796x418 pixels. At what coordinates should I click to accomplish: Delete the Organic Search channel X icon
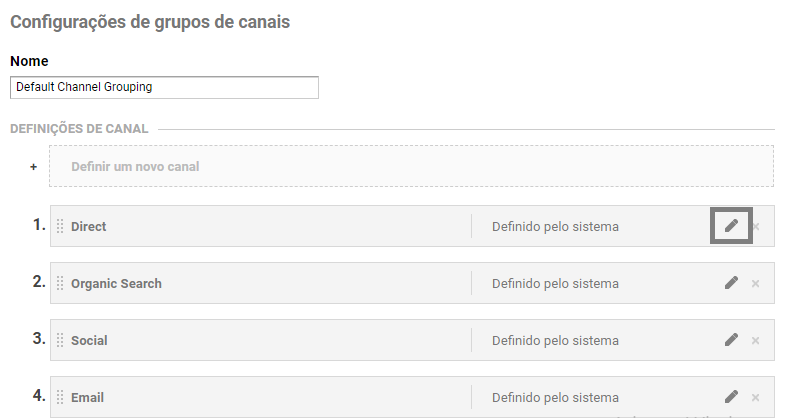pyautogui.click(x=756, y=284)
